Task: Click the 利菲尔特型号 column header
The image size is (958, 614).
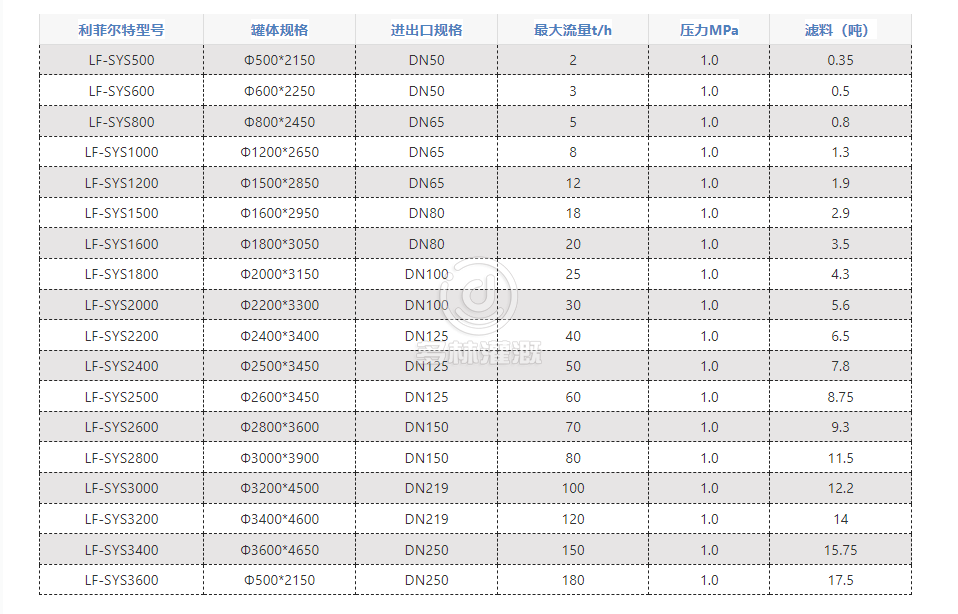Action: [121, 30]
